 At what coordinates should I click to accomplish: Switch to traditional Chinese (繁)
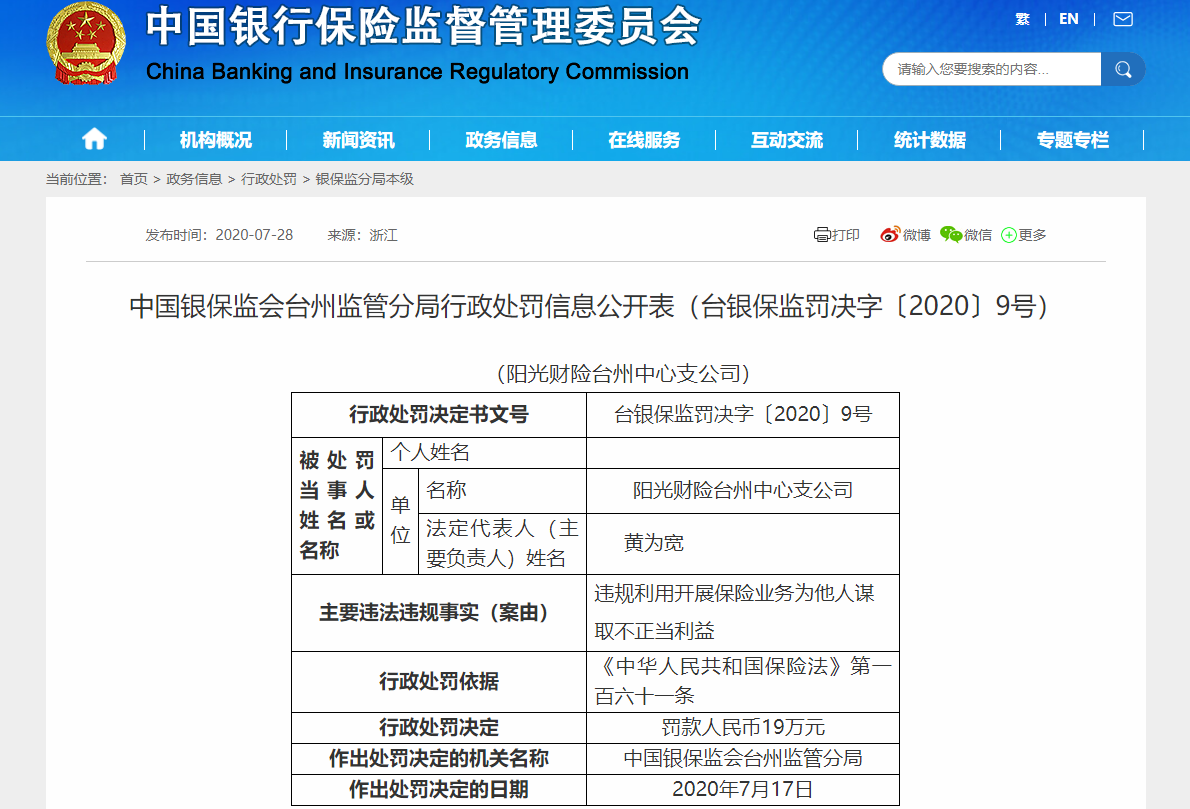pos(1022,19)
